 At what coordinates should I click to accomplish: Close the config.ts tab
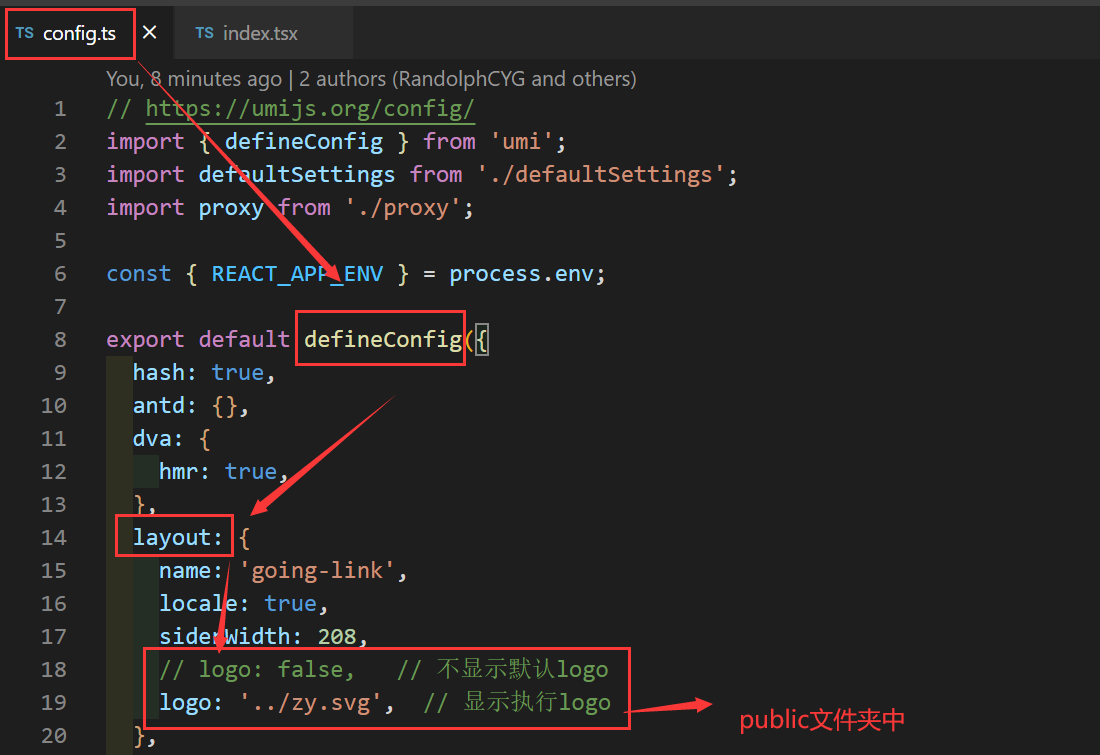(x=150, y=31)
